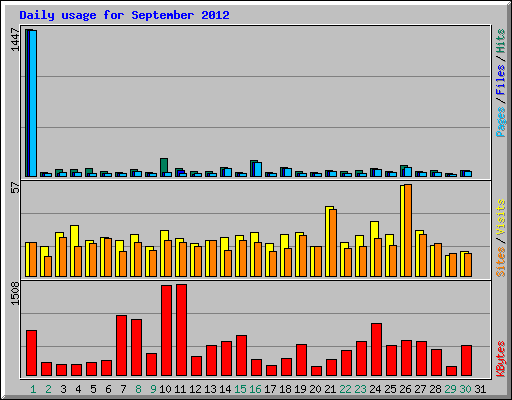Click the cyan Pages legend label
The image size is (512, 400).
tap(501, 122)
